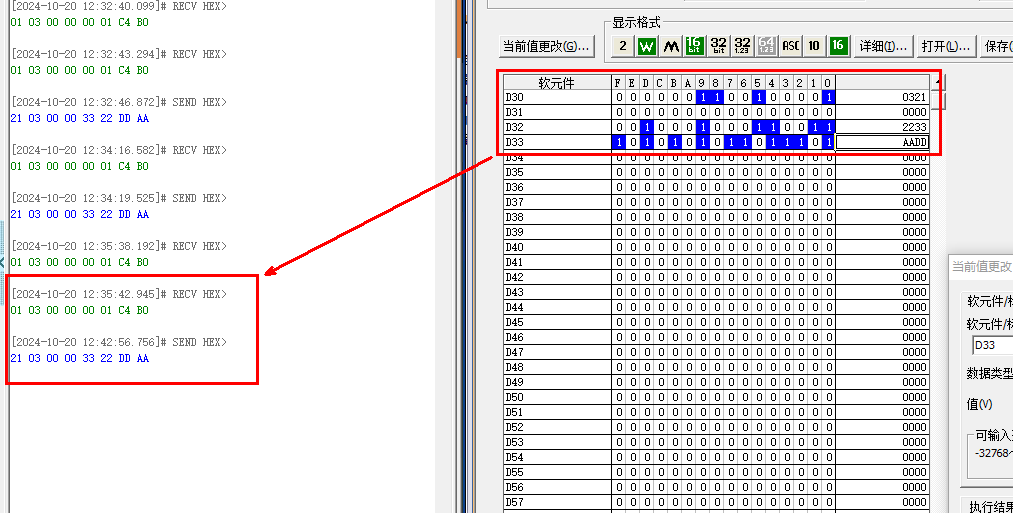Screen dimensions: 1013x513
Task: Switch to word display icon 'W'
Action: 647,46
